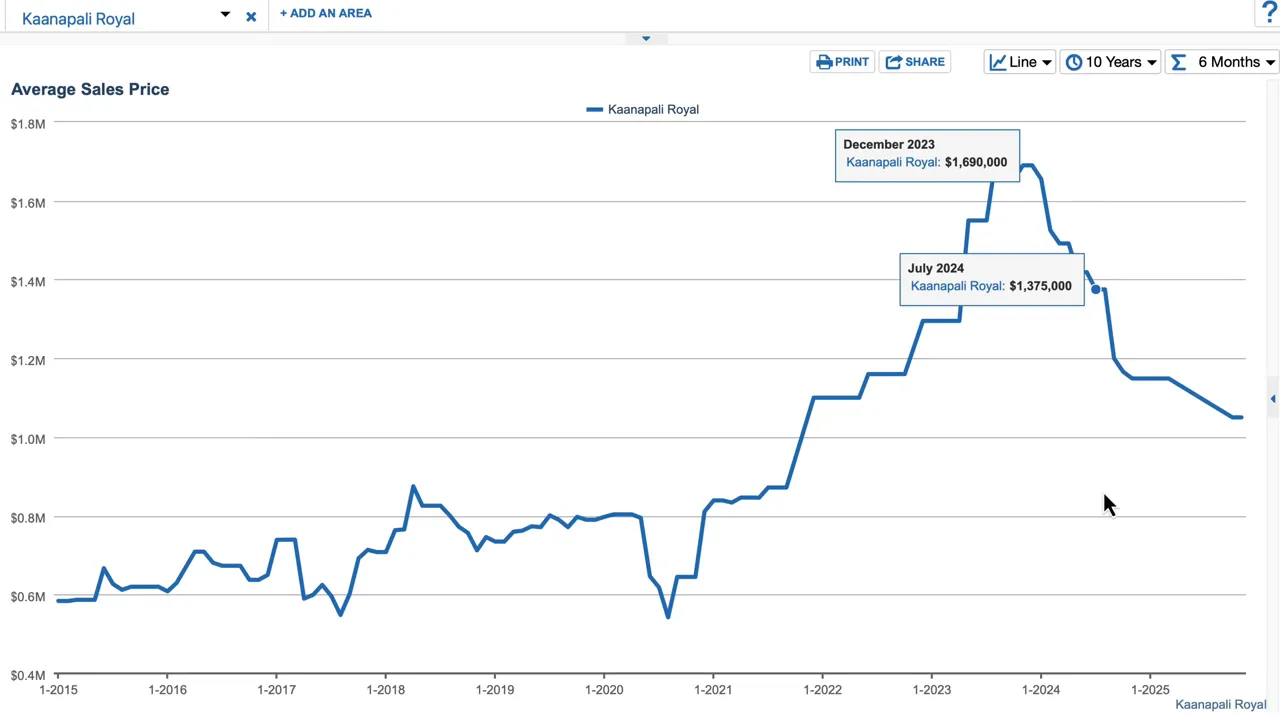1280x720 pixels.
Task: Click the blue left chevron on the right edge
Action: click(x=1272, y=398)
